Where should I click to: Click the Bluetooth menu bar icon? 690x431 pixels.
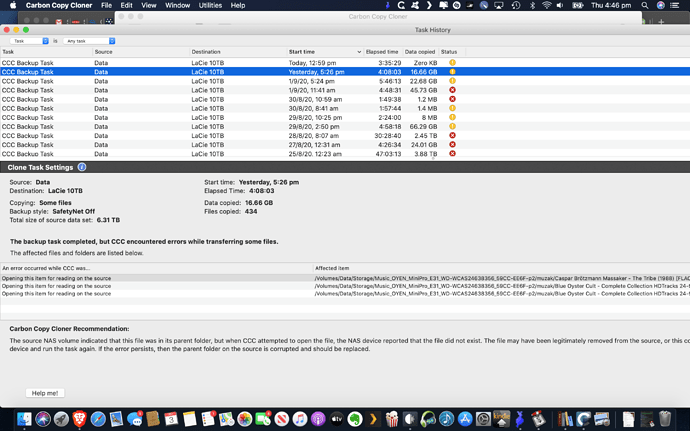click(x=532, y=5)
